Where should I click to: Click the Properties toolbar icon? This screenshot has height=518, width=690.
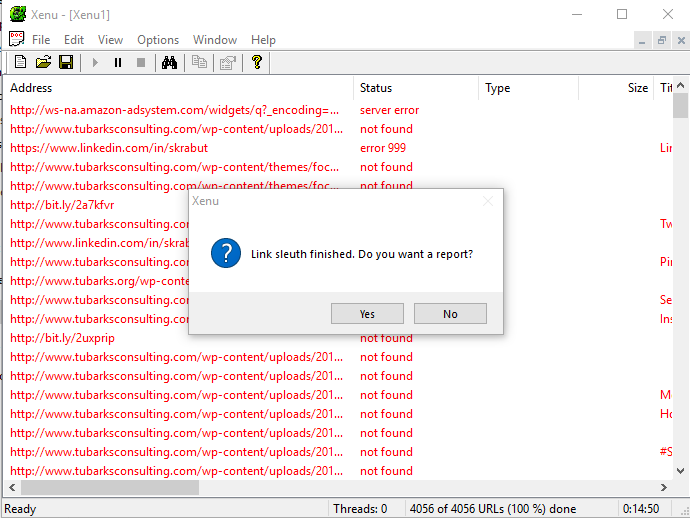click(x=227, y=63)
